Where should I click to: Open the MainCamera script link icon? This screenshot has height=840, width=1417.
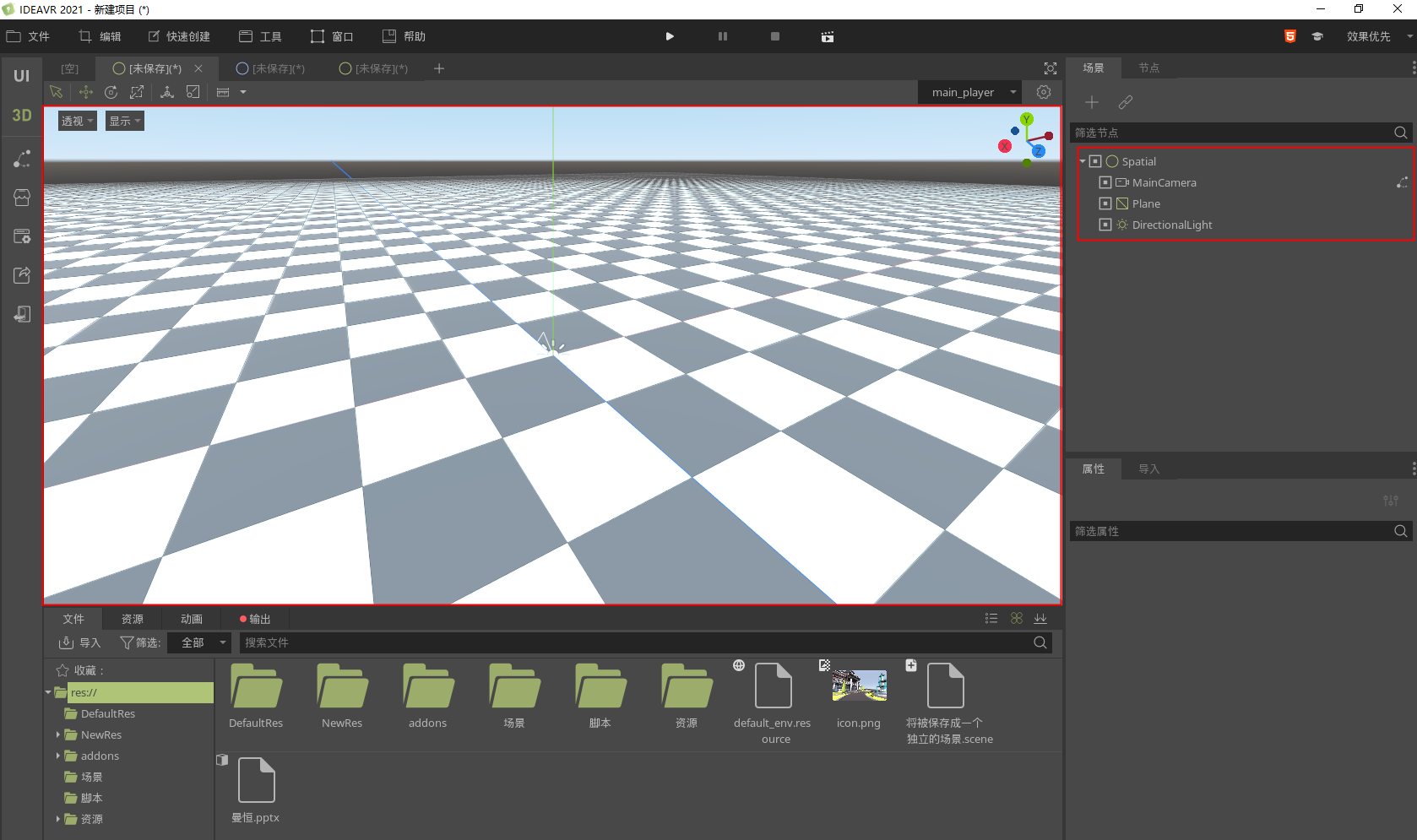click(x=1402, y=182)
